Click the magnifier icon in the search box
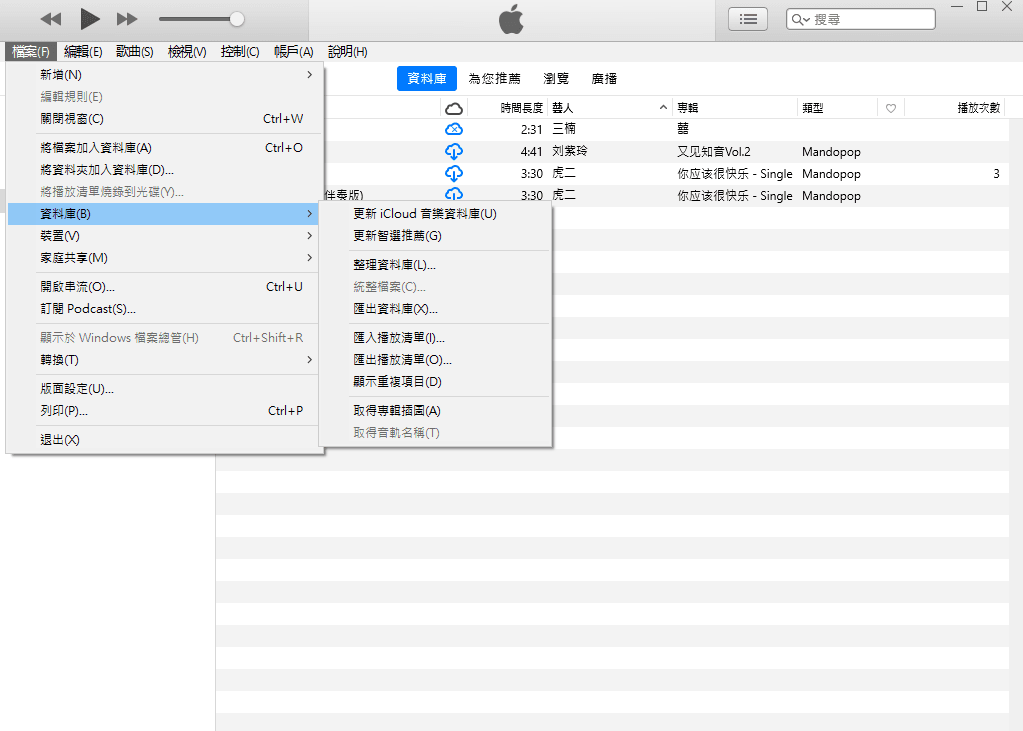Screen dimensions: 1023x731 [798, 18]
